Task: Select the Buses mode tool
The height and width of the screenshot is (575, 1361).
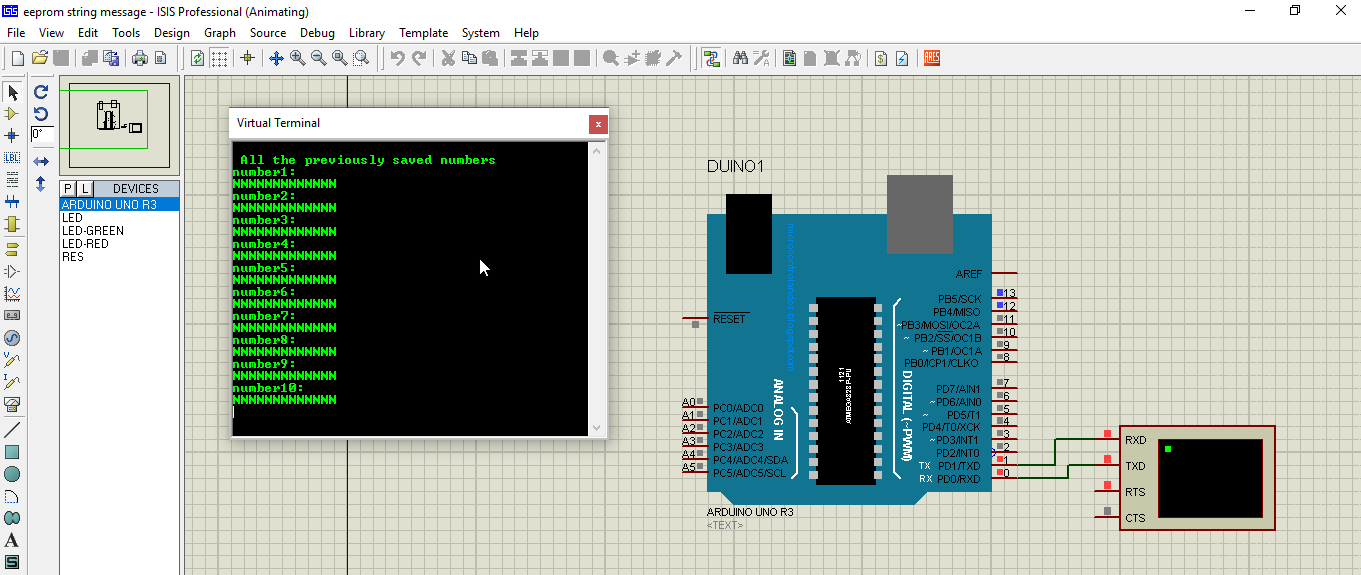Action: click(x=13, y=203)
